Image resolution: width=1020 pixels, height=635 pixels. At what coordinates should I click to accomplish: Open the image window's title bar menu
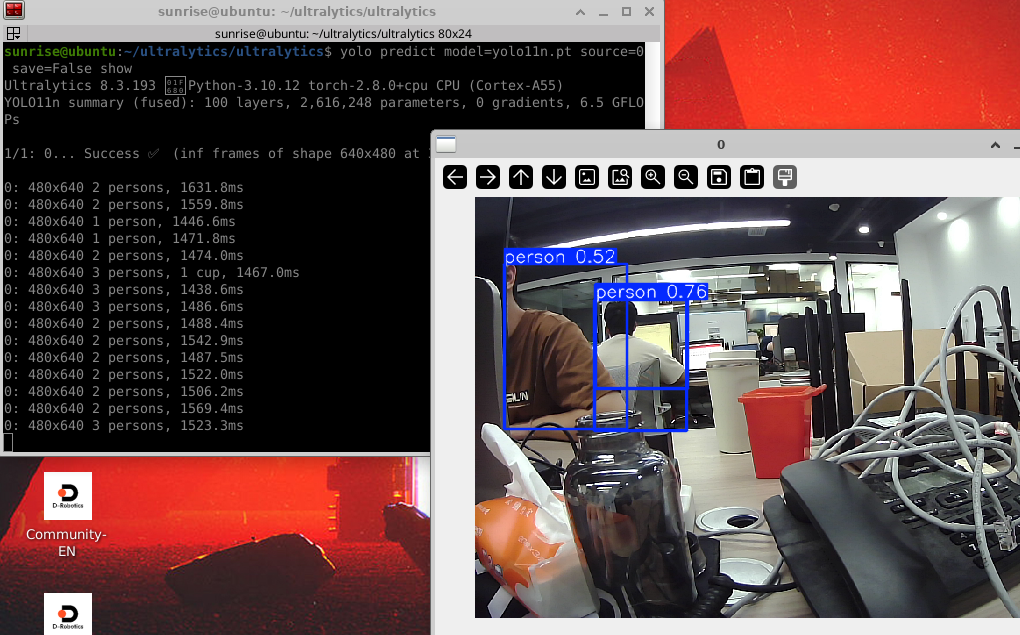[446, 144]
